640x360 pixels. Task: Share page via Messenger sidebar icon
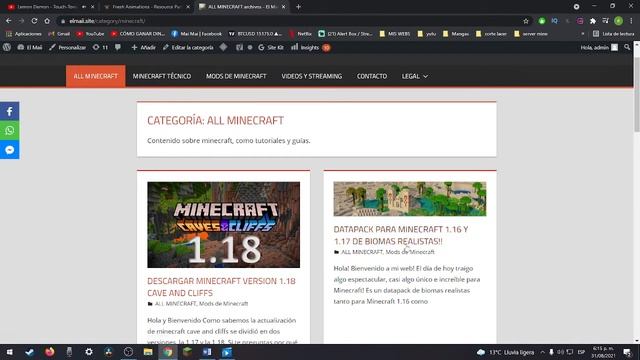point(9,149)
